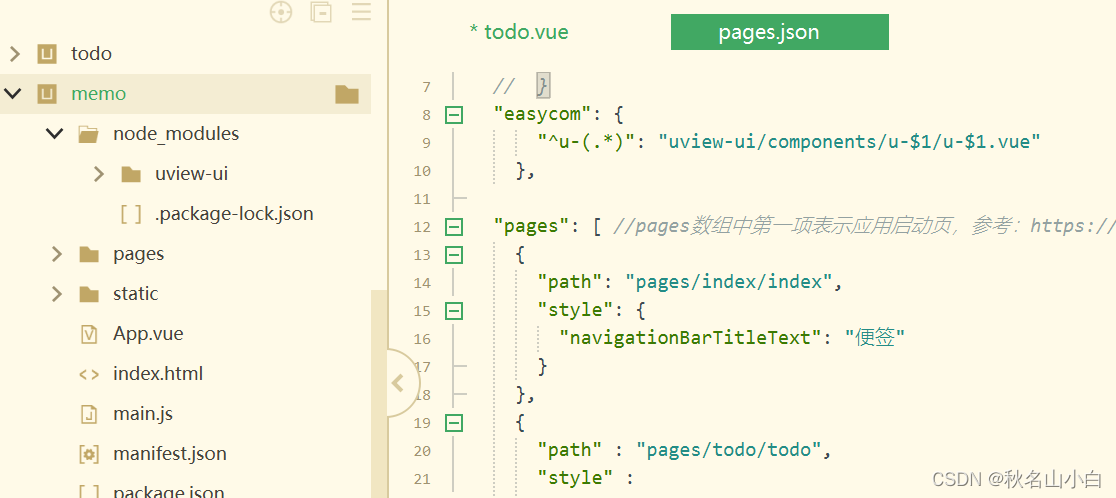Image resolution: width=1116 pixels, height=498 pixels.
Task: Open .package-lock.json in the file tree
Action: click(234, 213)
